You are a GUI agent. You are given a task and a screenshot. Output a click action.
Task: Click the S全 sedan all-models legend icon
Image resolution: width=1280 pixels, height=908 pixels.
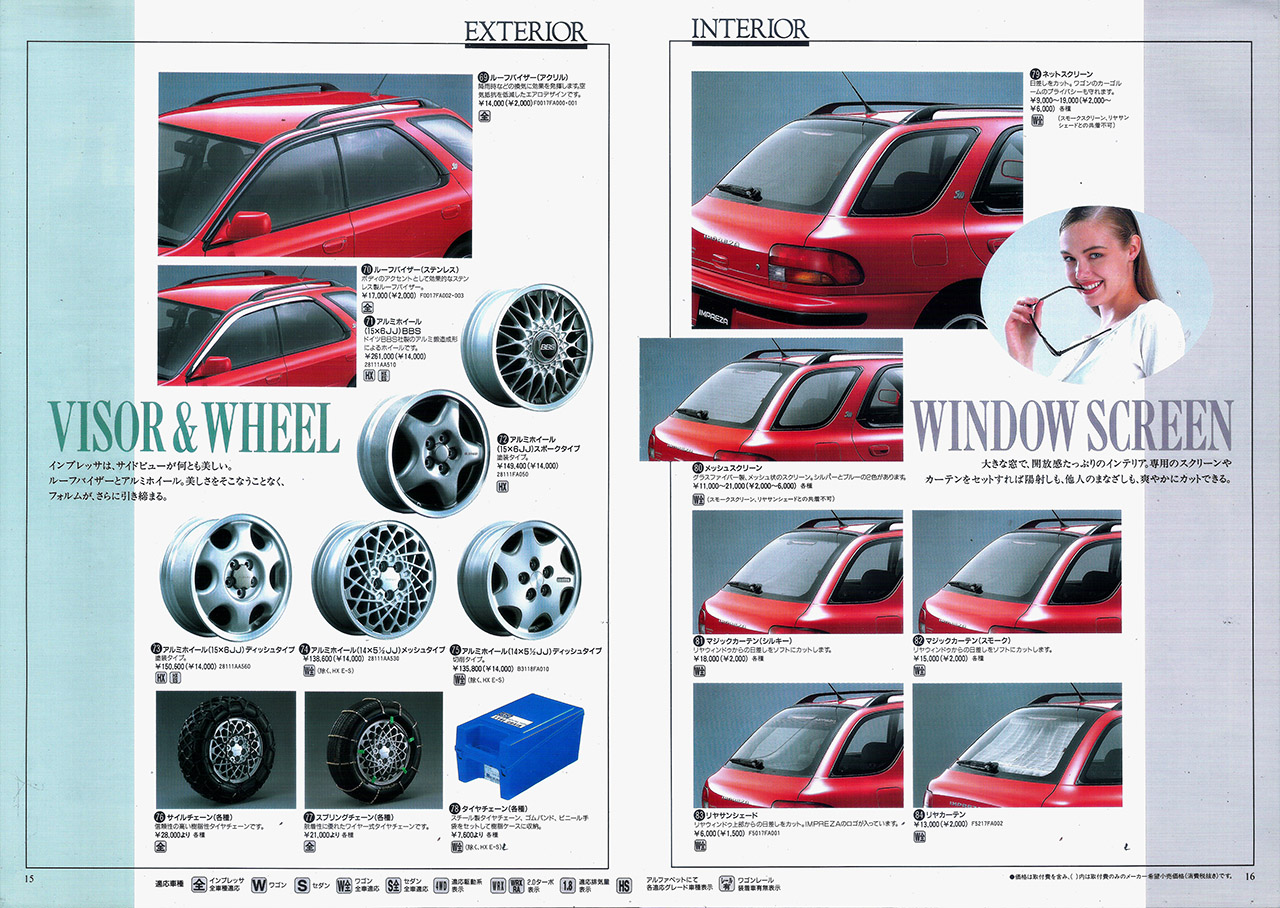pyautogui.click(x=394, y=885)
